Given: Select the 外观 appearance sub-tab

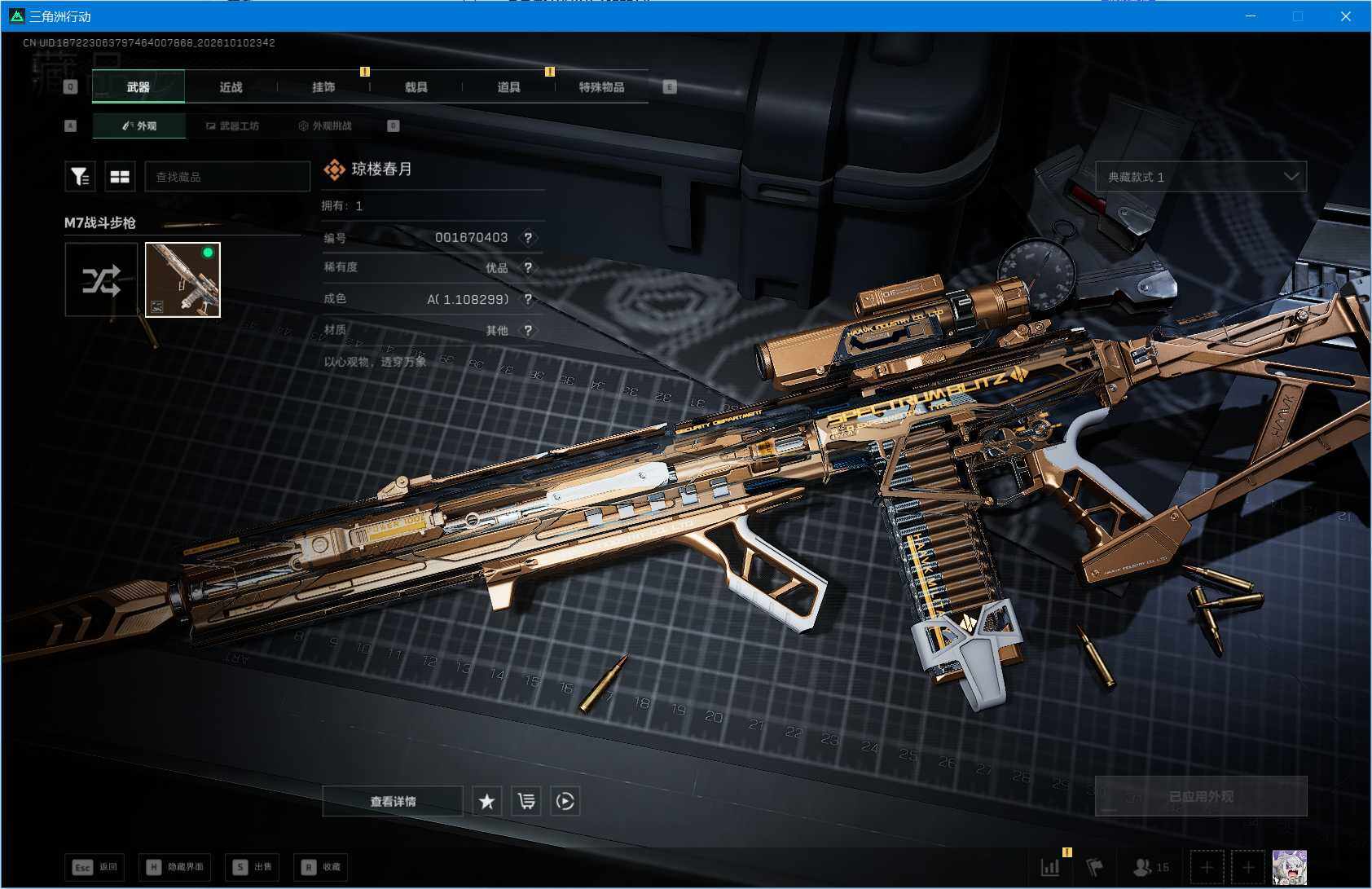Looking at the screenshot, I should coord(139,125).
